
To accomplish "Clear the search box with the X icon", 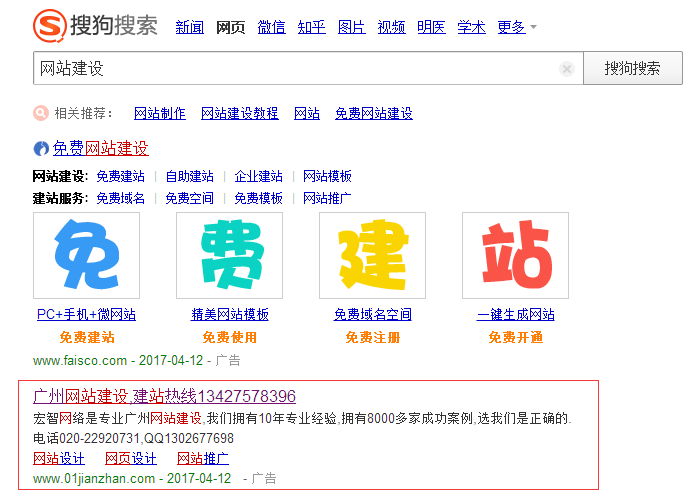I will click(x=567, y=69).
